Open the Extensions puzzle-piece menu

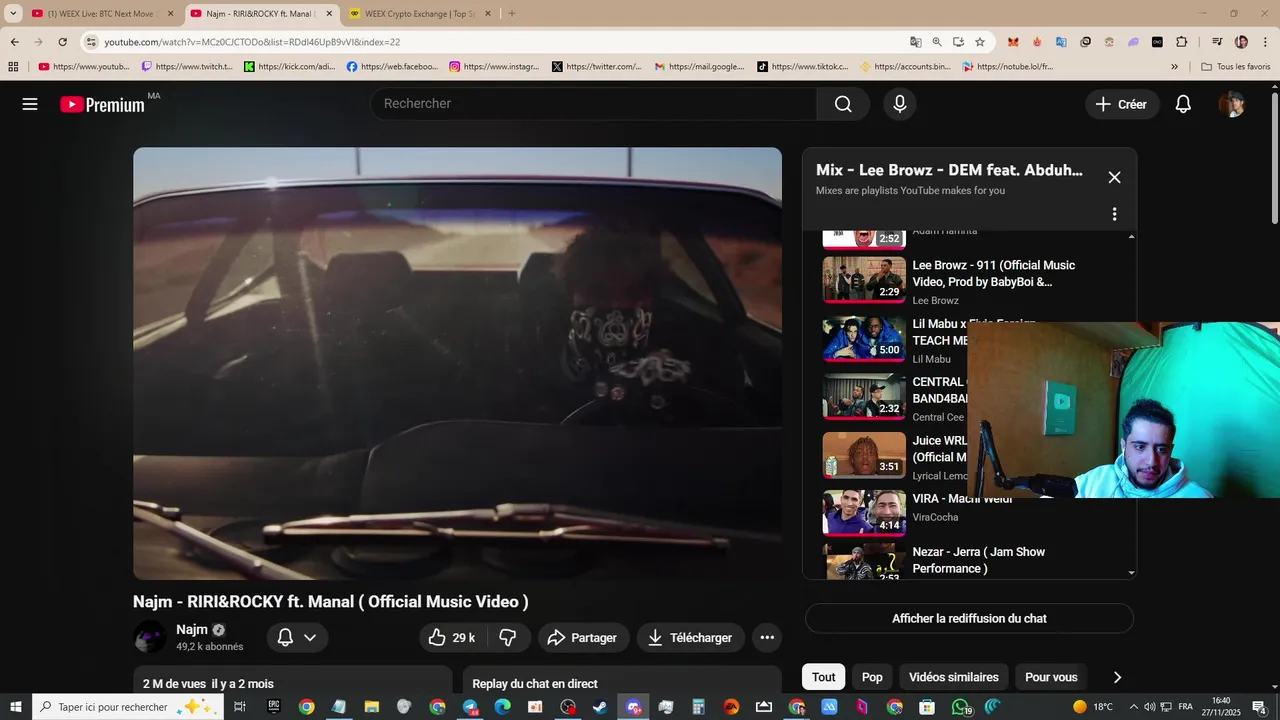pos(1181,42)
